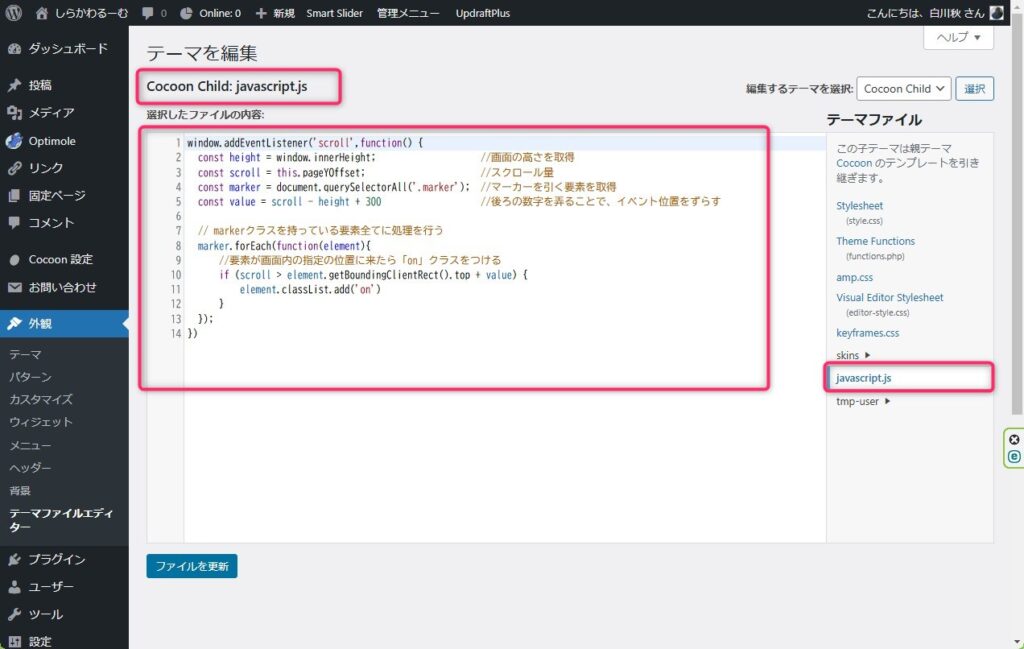Click the Update File button
This screenshot has width=1024, height=649.
[x=191, y=566]
